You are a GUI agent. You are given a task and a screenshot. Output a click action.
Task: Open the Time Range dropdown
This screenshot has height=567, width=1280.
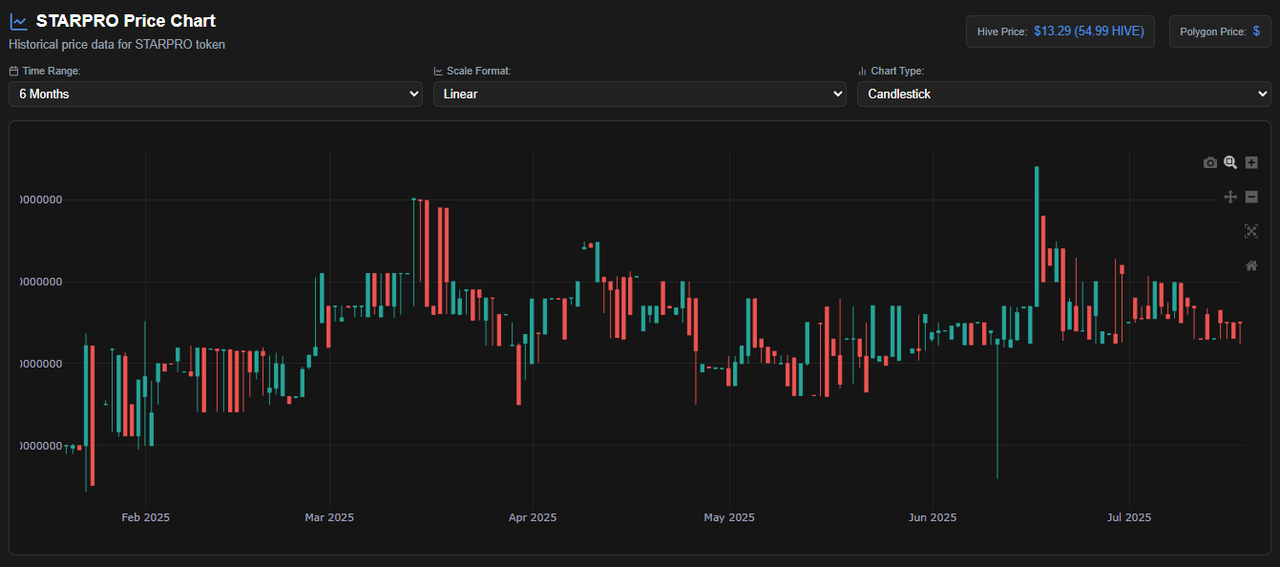[215, 94]
